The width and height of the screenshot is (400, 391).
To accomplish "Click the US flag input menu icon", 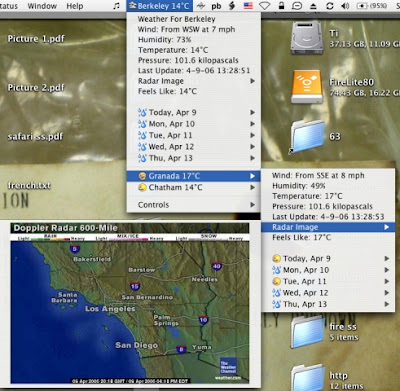I will tap(248, 6).
